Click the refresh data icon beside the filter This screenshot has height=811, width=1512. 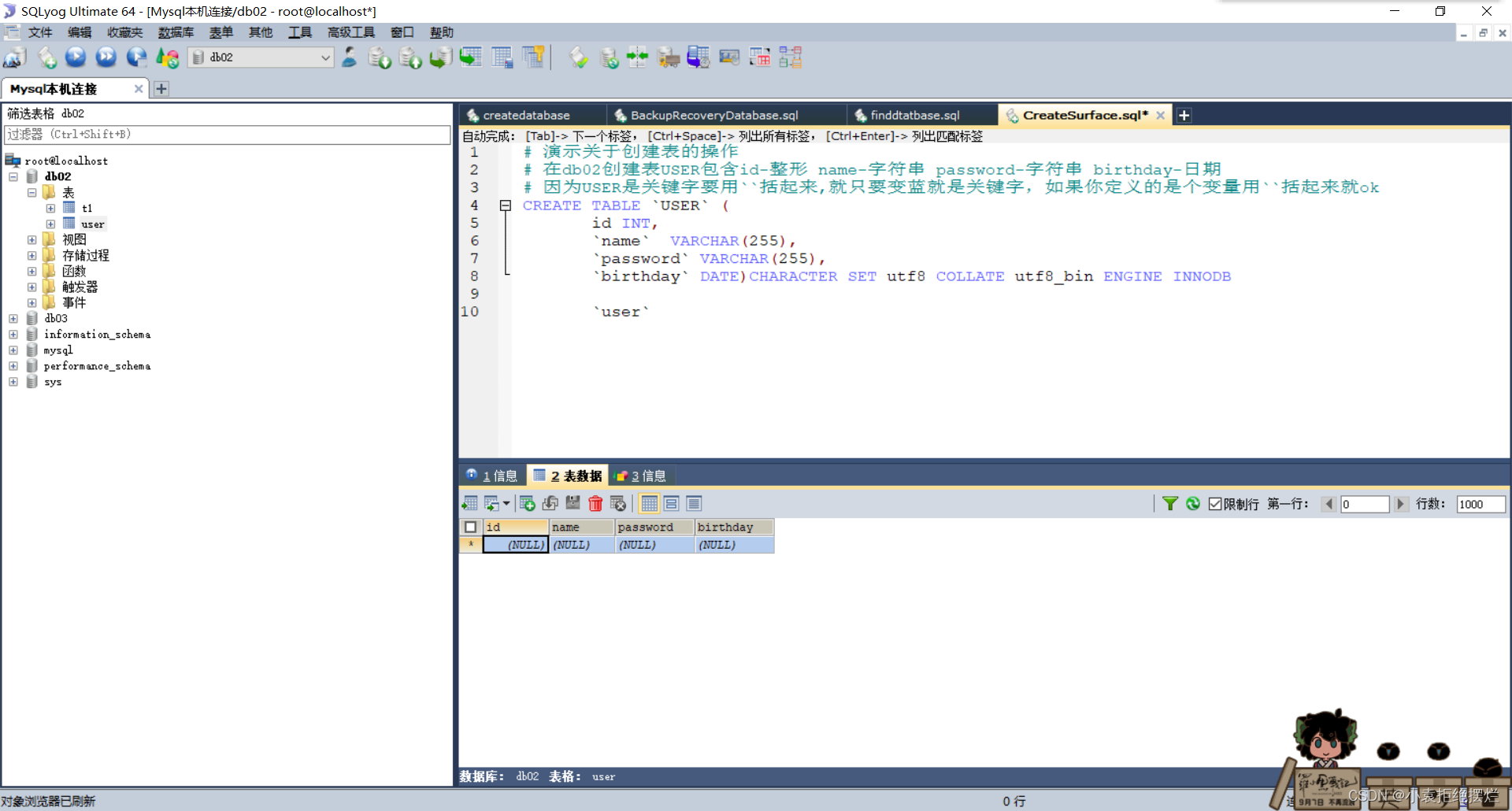[x=1193, y=504]
